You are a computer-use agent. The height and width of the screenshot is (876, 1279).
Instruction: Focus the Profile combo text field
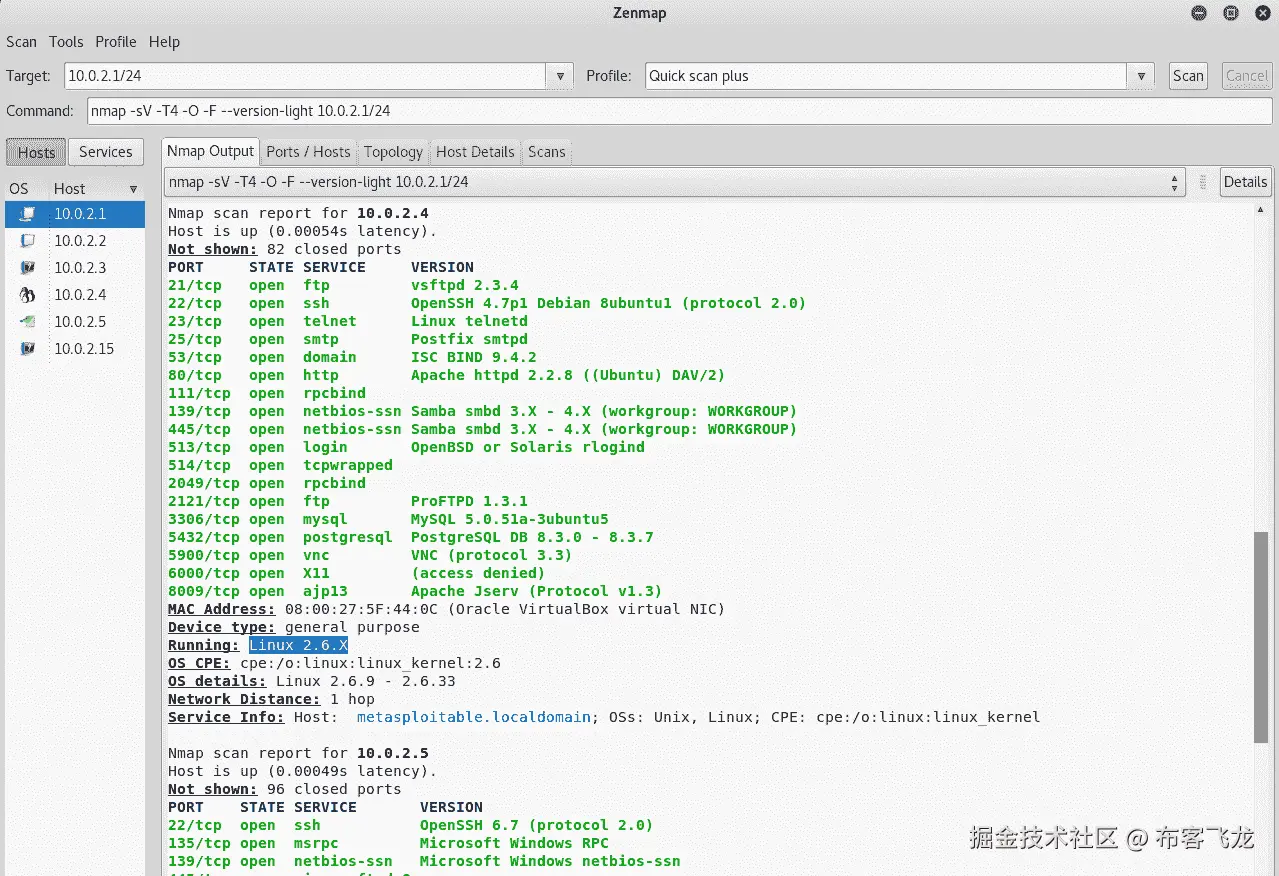[886, 76]
